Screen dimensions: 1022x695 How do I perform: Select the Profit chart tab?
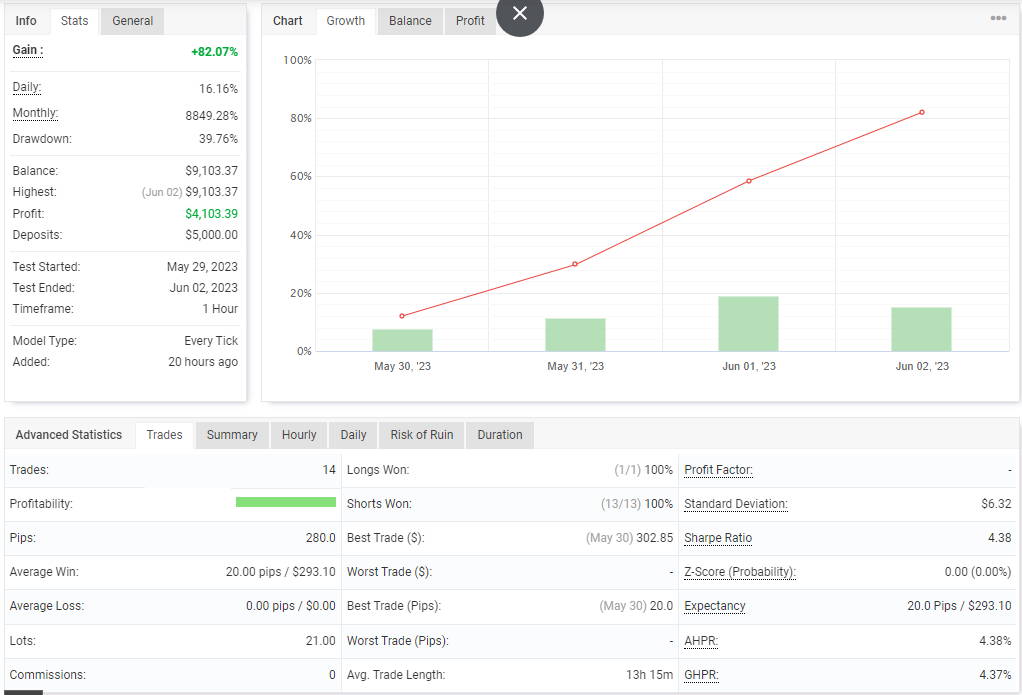click(x=470, y=21)
